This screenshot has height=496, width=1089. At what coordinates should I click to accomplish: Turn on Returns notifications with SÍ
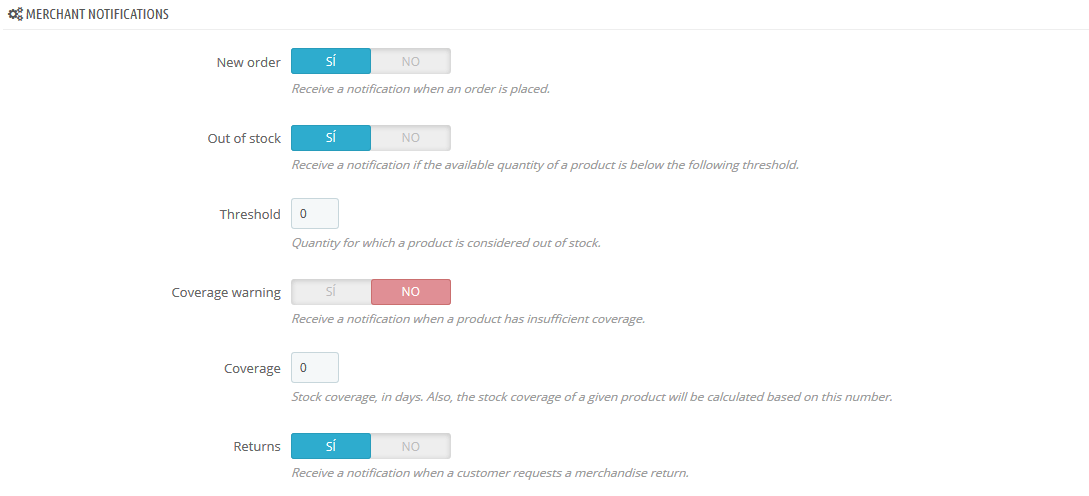point(331,446)
